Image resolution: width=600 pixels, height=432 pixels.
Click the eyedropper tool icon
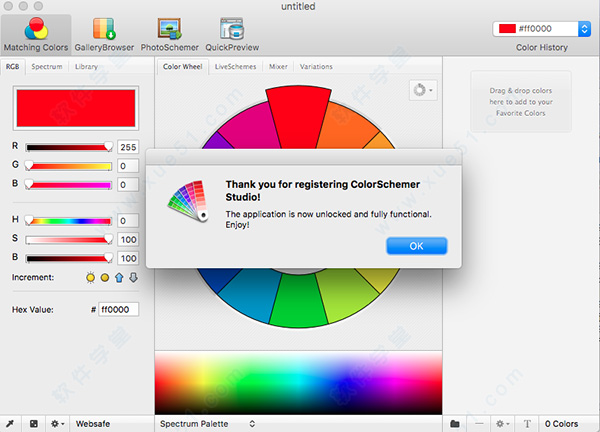coord(10,424)
